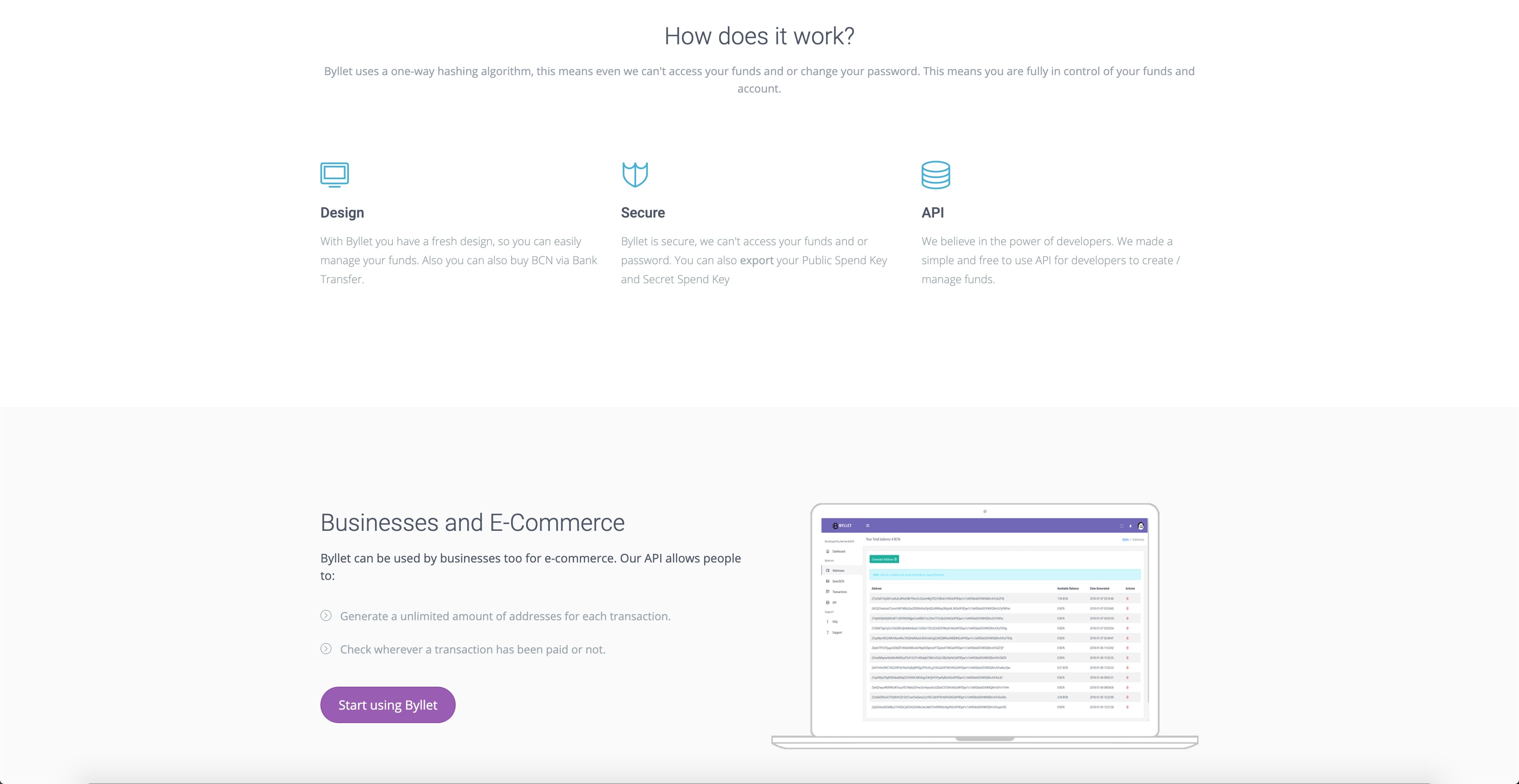1519x784 pixels.
Task: Open the Addresses section via its wallet icon
Action: (x=827, y=571)
